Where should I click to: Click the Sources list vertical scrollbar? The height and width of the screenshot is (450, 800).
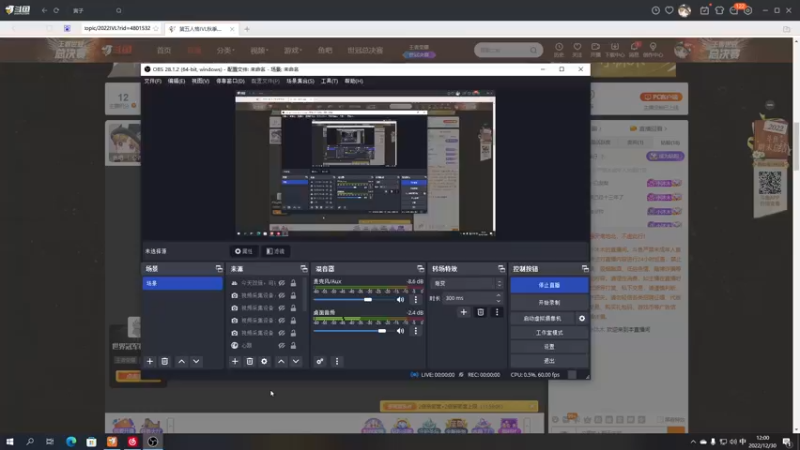305,294
